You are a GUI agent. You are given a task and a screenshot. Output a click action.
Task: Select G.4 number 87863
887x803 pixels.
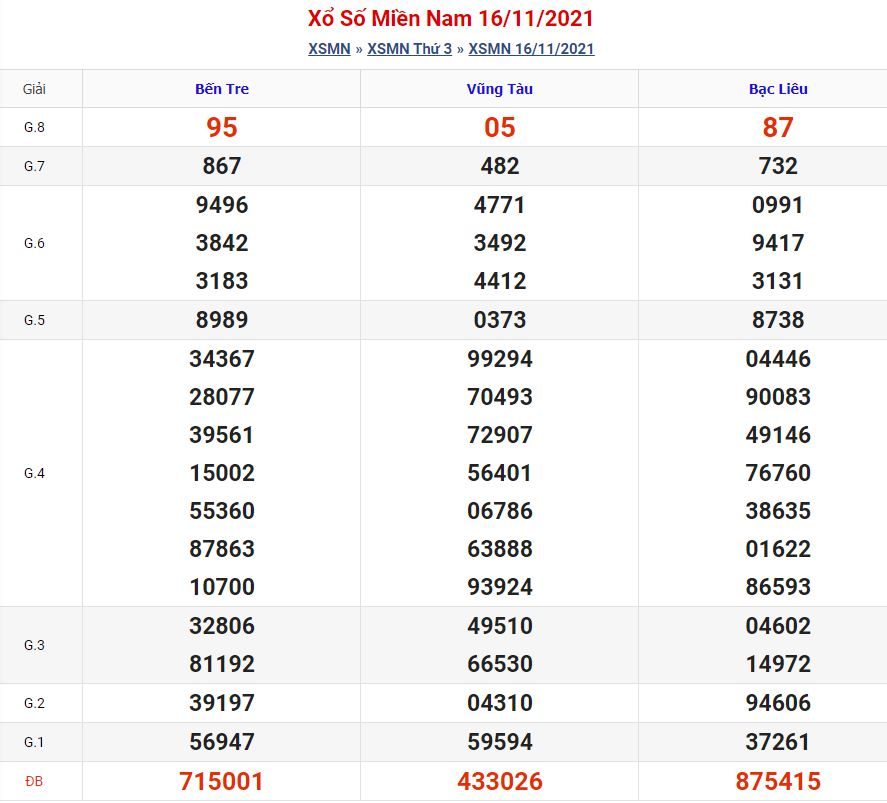pyautogui.click(x=222, y=549)
